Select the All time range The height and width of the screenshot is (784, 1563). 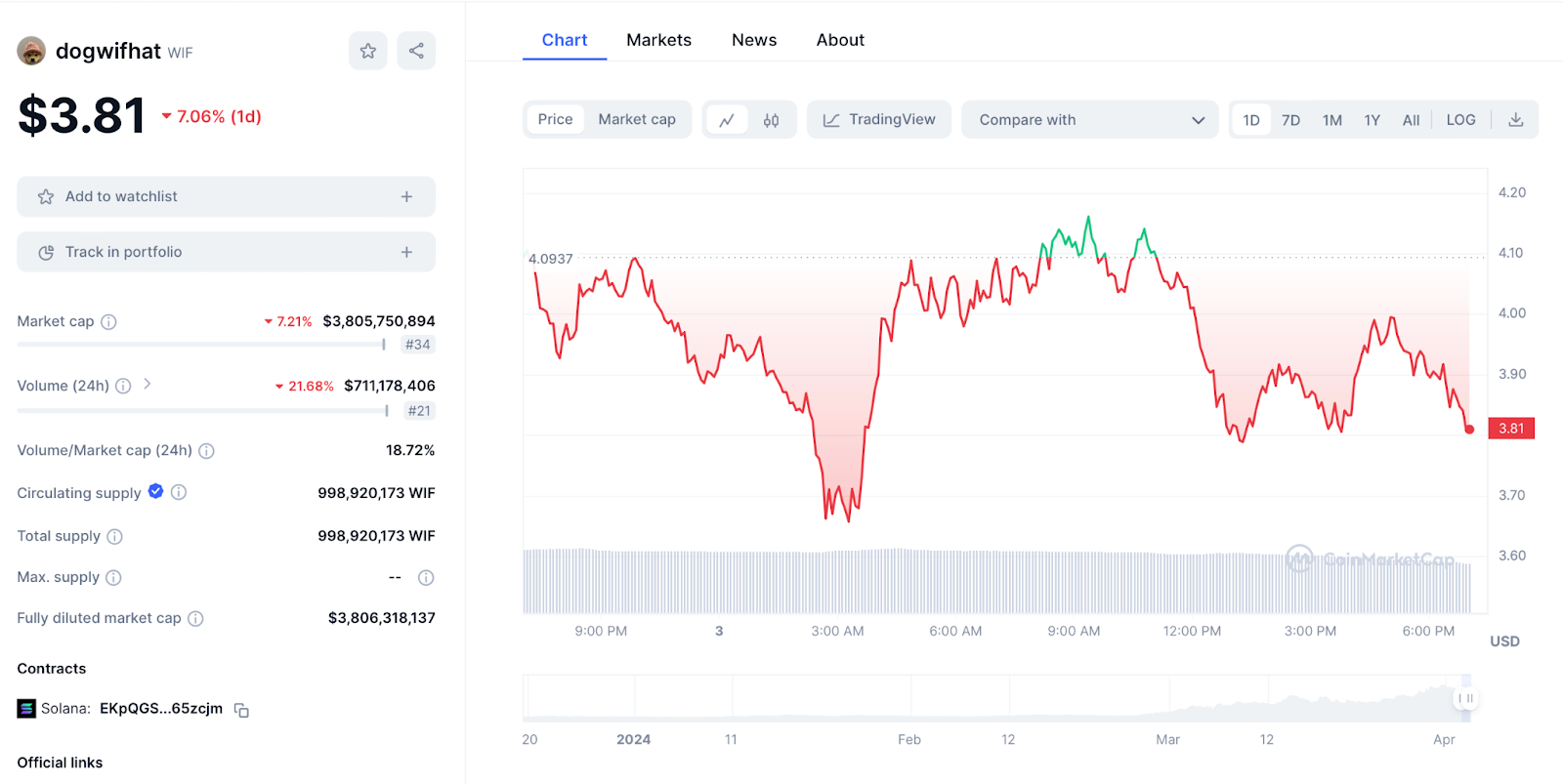[x=1412, y=120]
